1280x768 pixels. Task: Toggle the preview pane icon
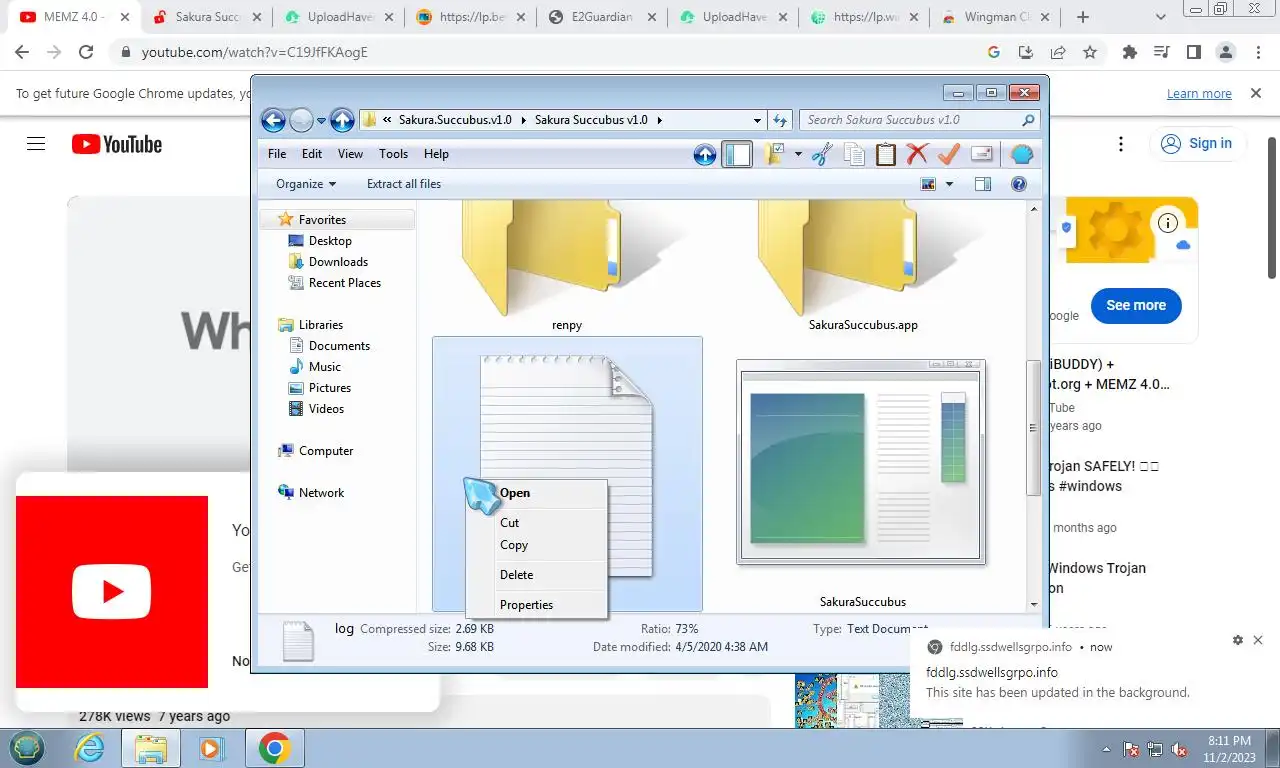tap(983, 184)
